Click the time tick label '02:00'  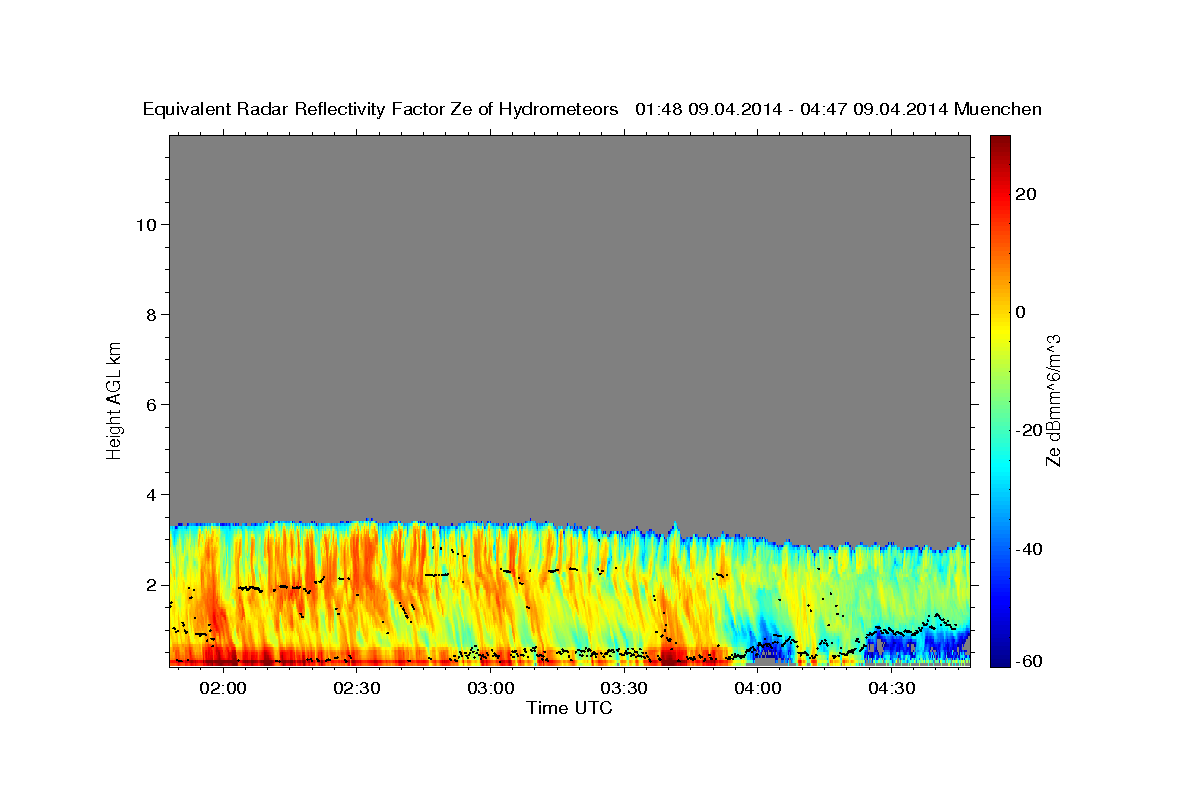click(x=223, y=689)
